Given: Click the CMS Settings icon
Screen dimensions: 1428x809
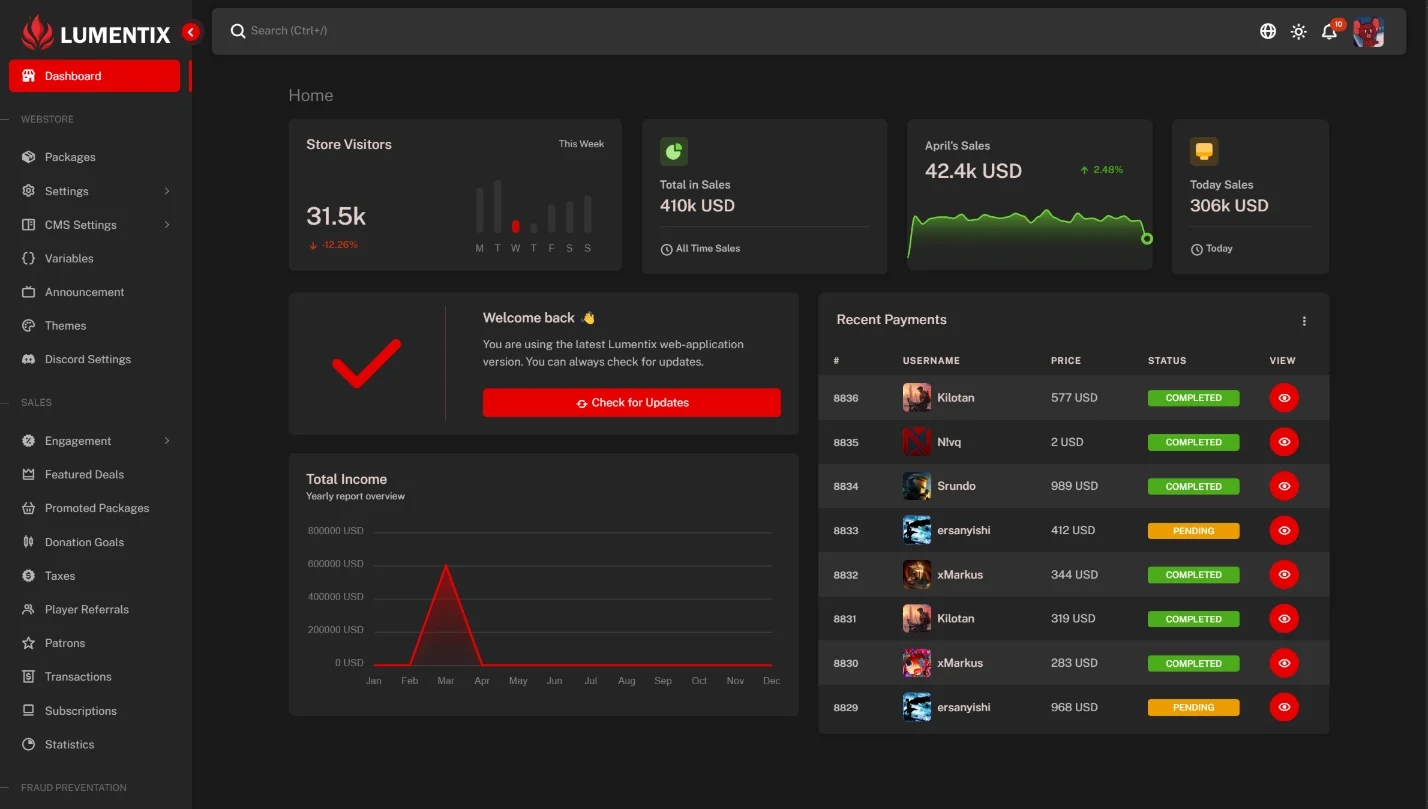Looking at the screenshot, I should click(x=28, y=225).
